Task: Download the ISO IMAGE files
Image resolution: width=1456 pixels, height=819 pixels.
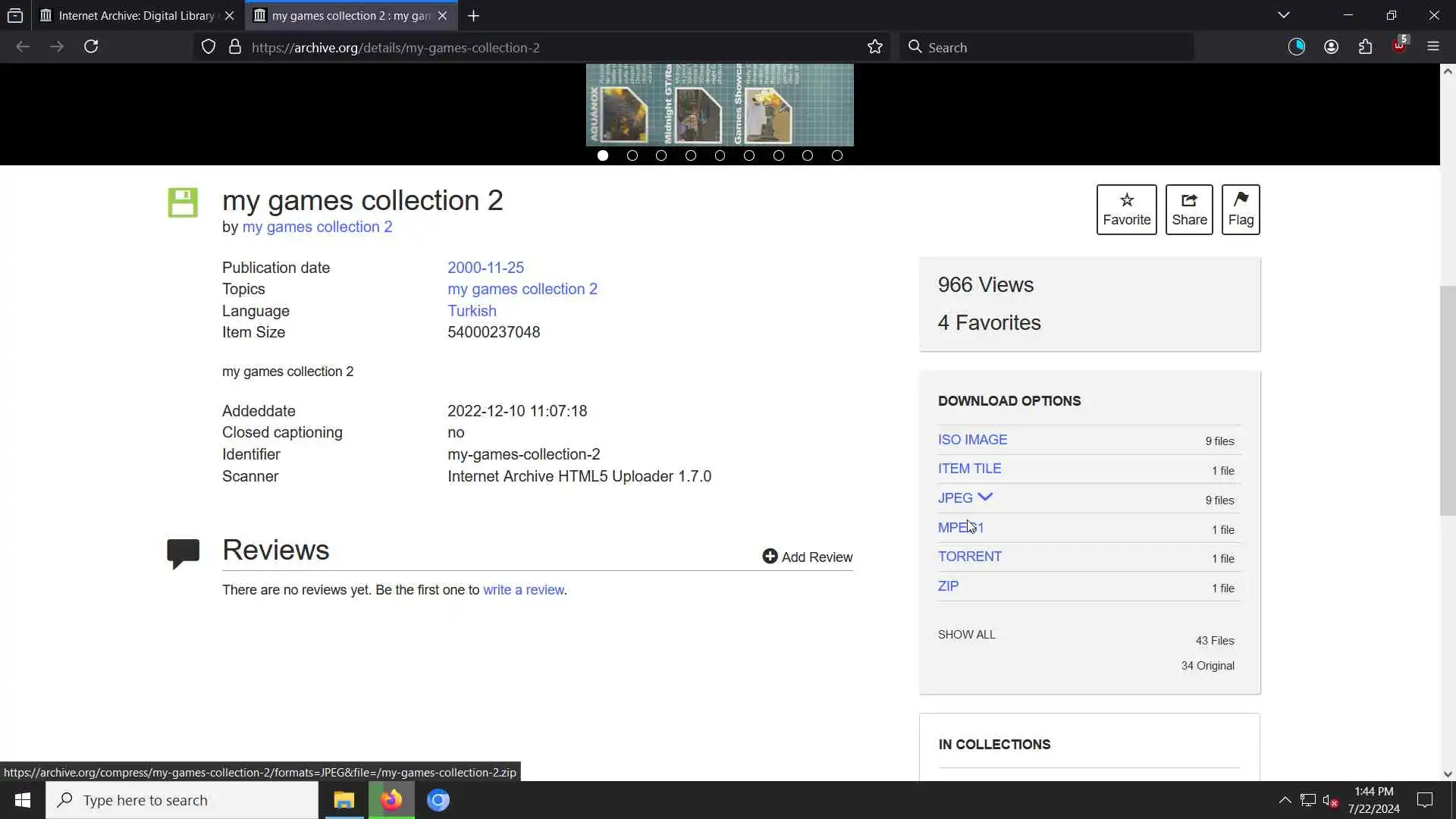Action: click(972, 440)
